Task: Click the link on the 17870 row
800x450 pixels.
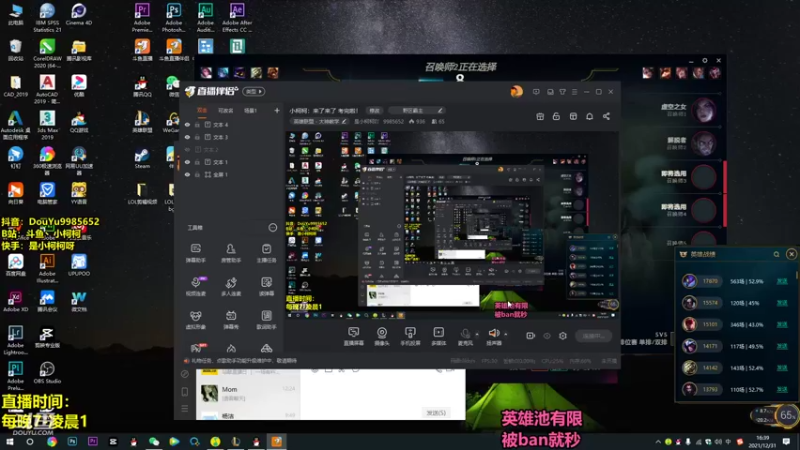Action: point(782,281)
